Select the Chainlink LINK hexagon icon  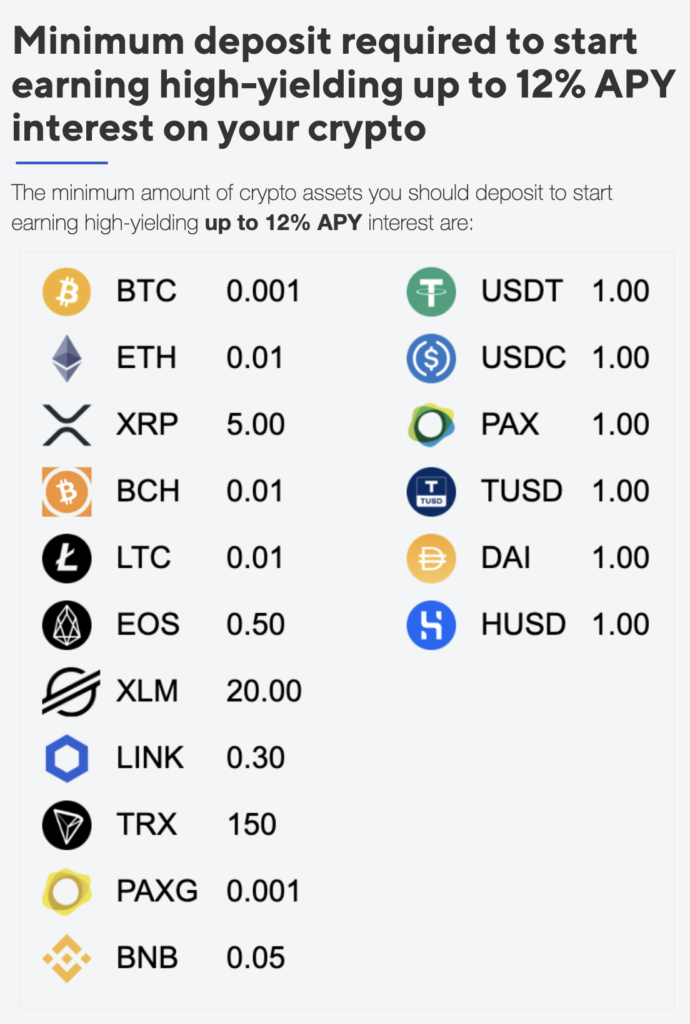(x=67, y=758)
